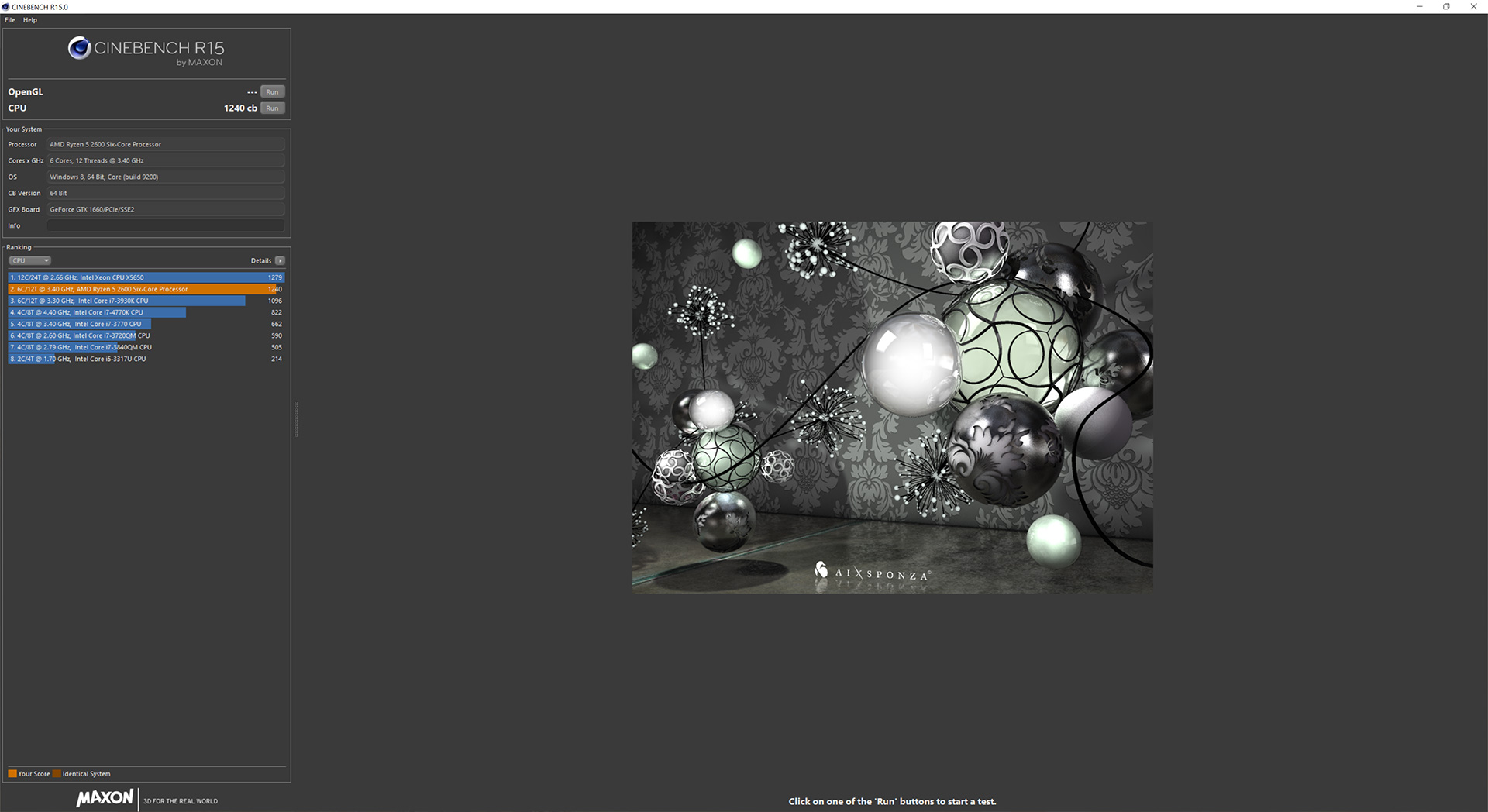The height and width of the screenshot is (812, 1488).
Task: Click the score 1279 in the ranking list
Action: pyautogui.click(x=275, y=277)
